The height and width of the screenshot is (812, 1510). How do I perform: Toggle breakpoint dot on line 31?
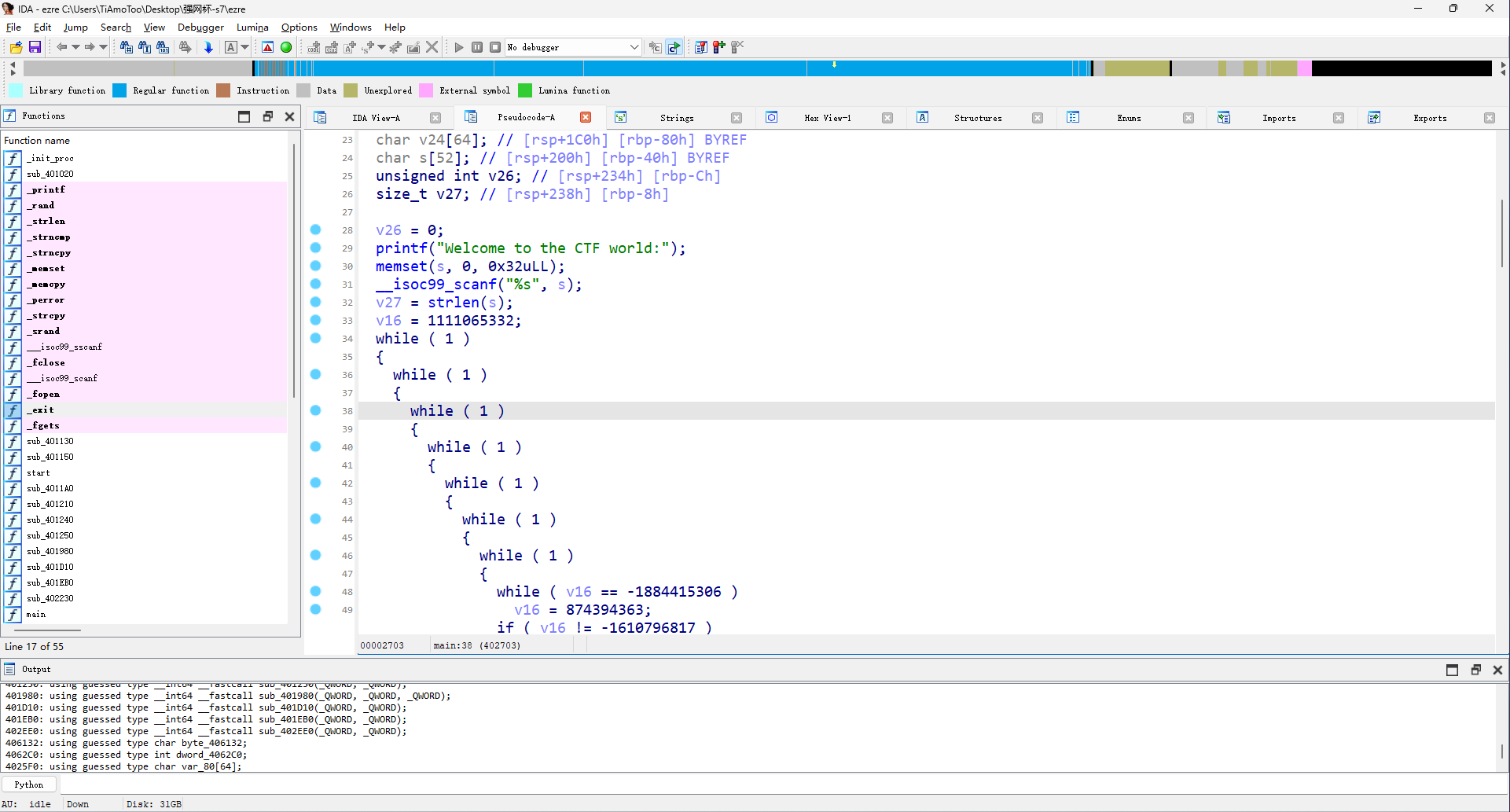[x=315, y=284]
